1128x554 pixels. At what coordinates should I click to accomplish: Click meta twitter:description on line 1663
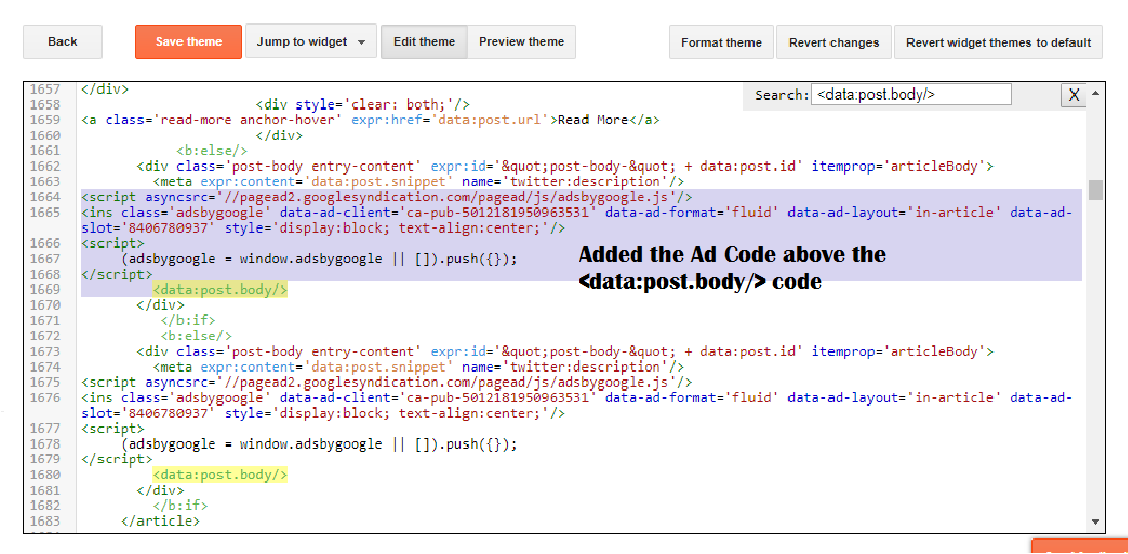tap(419, 182)
